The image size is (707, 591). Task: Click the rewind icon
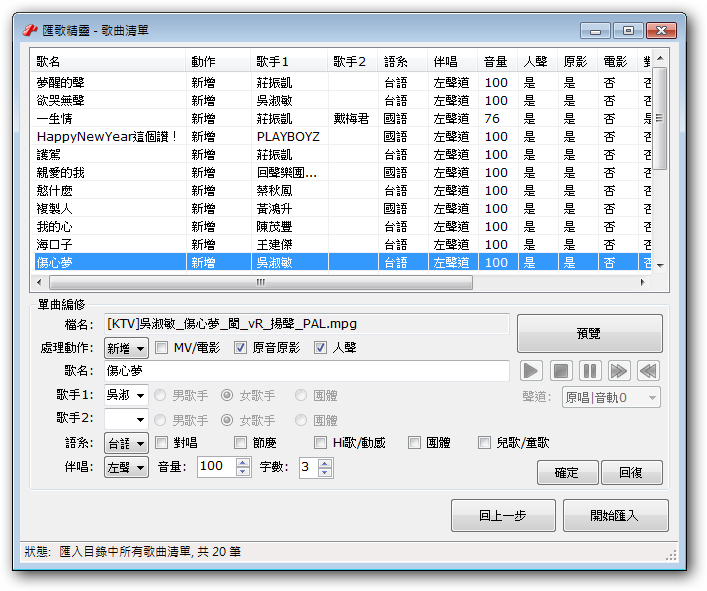(649, 371)
